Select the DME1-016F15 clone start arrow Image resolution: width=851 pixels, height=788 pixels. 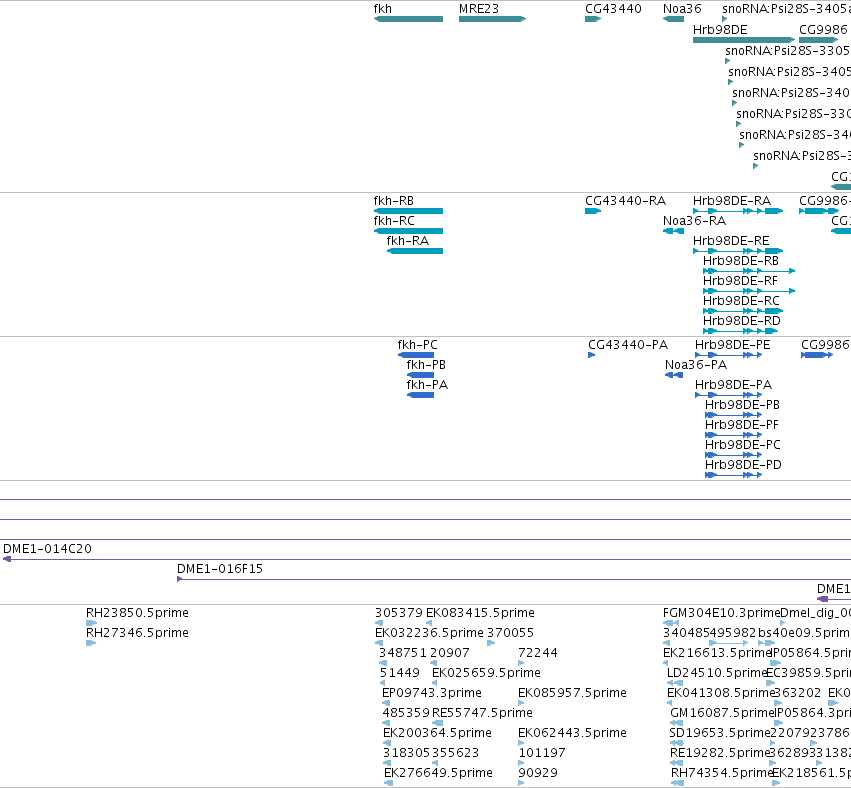click(x=180, y=579)
